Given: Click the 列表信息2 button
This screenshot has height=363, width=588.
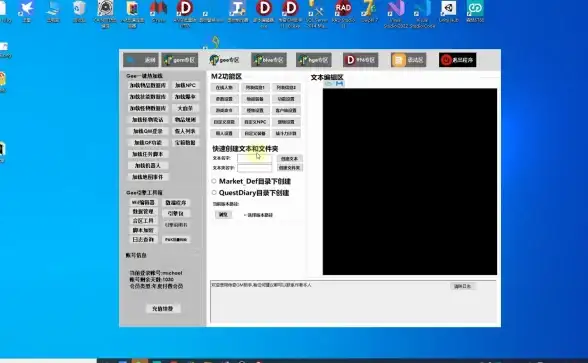Looking at the screenshot, I should (x=286, y=88).
